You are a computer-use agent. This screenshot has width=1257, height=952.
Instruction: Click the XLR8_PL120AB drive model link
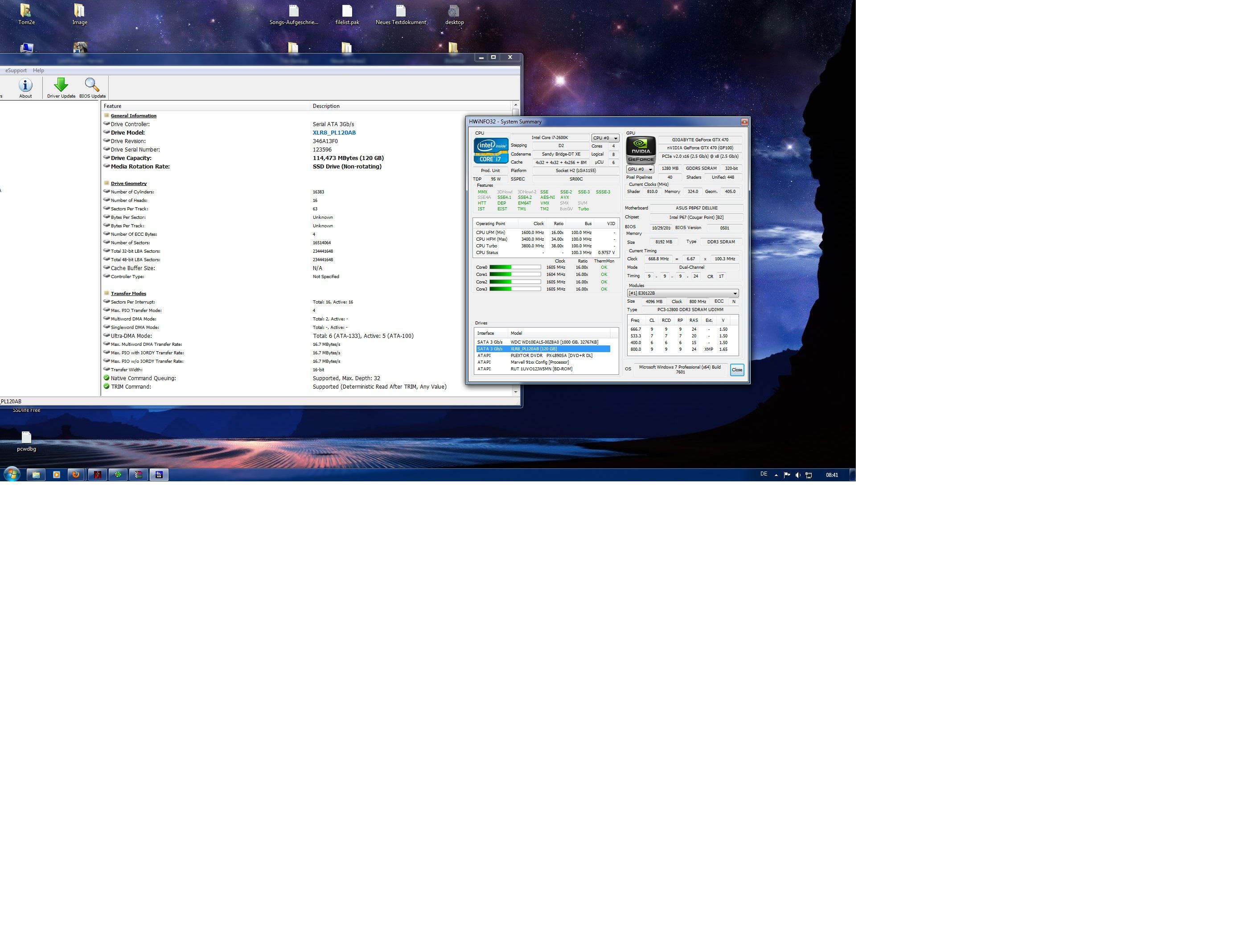pyautogui.click(x=334, y=132)
